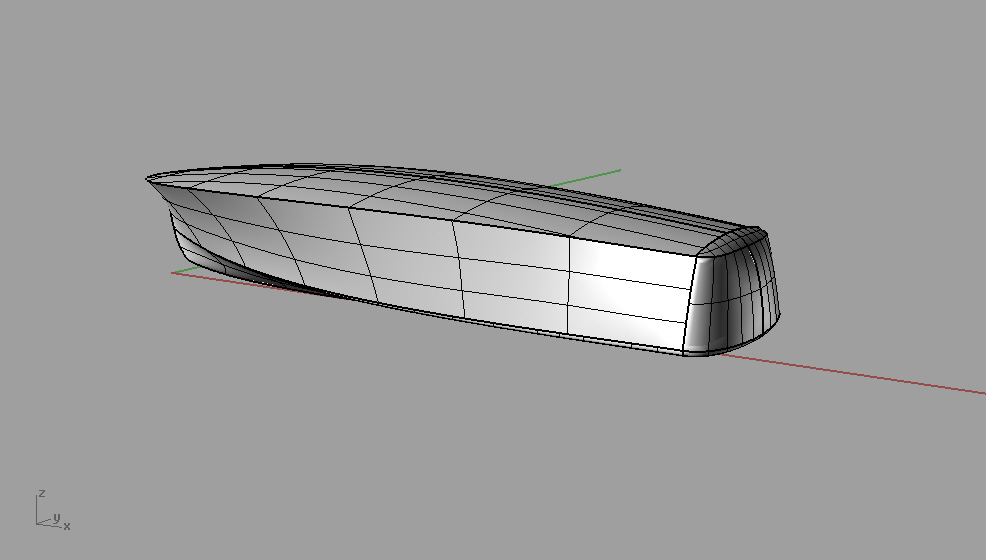
Task: Click the z label on the axes icon
Action: click(x=41, y=493)
